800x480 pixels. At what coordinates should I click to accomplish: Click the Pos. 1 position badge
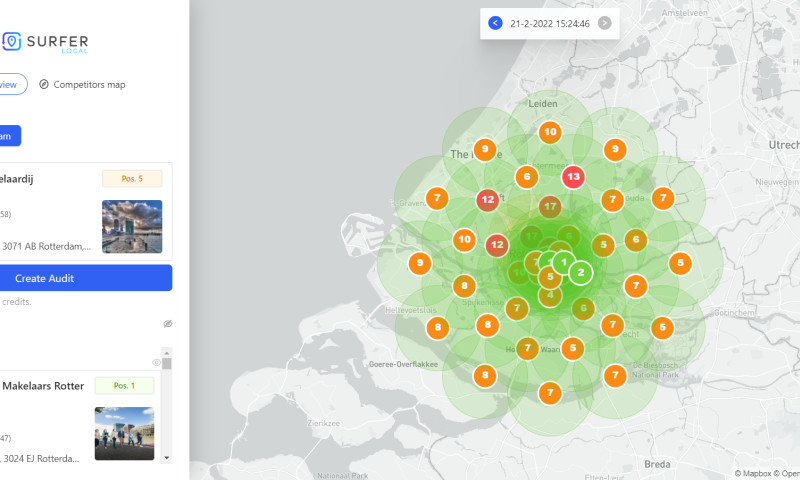click(x=124, y=385)
